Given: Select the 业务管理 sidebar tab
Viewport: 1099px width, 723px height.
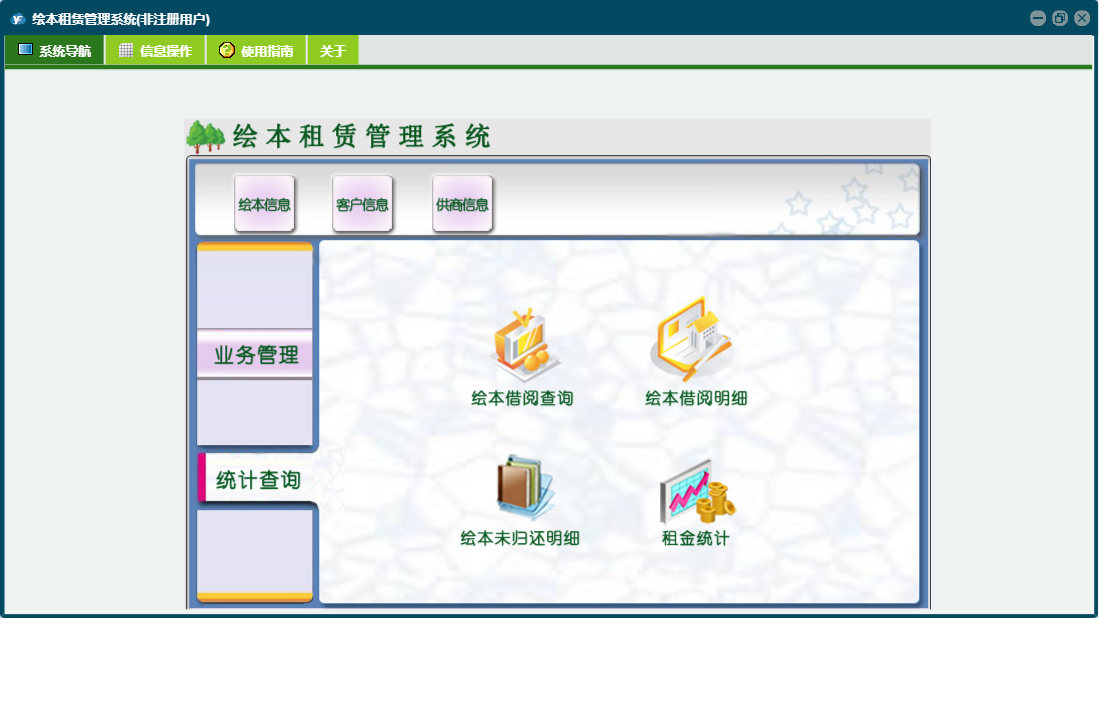Looking at the screenshot, I should [x=255, y=354].
